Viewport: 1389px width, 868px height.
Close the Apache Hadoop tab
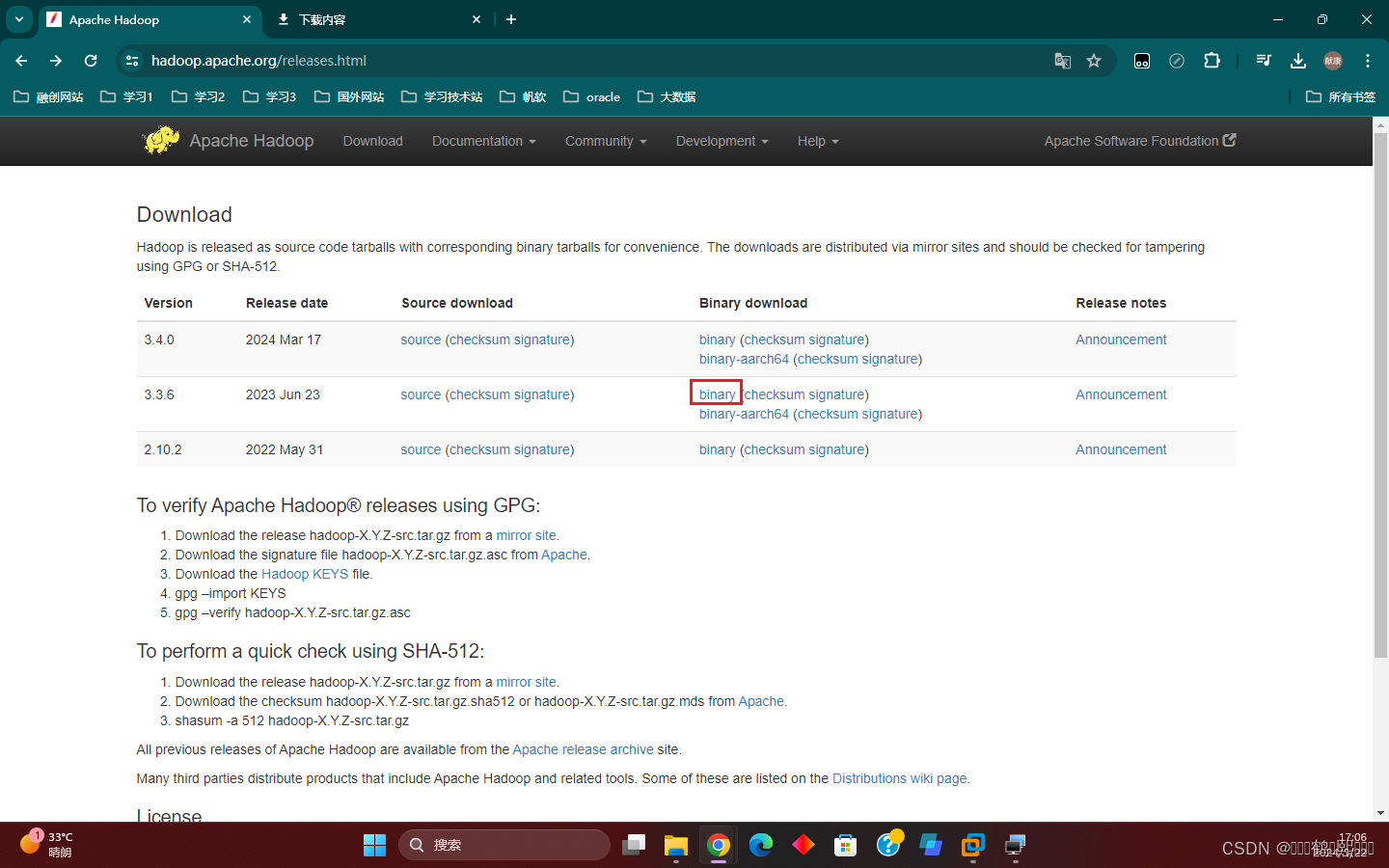pyautogui.click(x=247, y=19)
